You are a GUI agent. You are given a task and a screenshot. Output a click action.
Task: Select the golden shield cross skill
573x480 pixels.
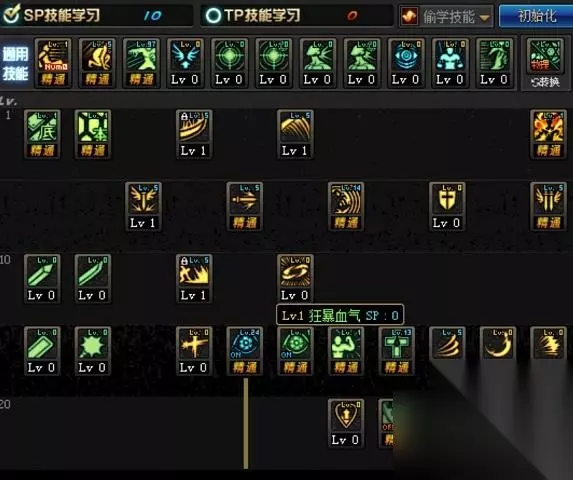pyautogui.click(x=447, y=206)
